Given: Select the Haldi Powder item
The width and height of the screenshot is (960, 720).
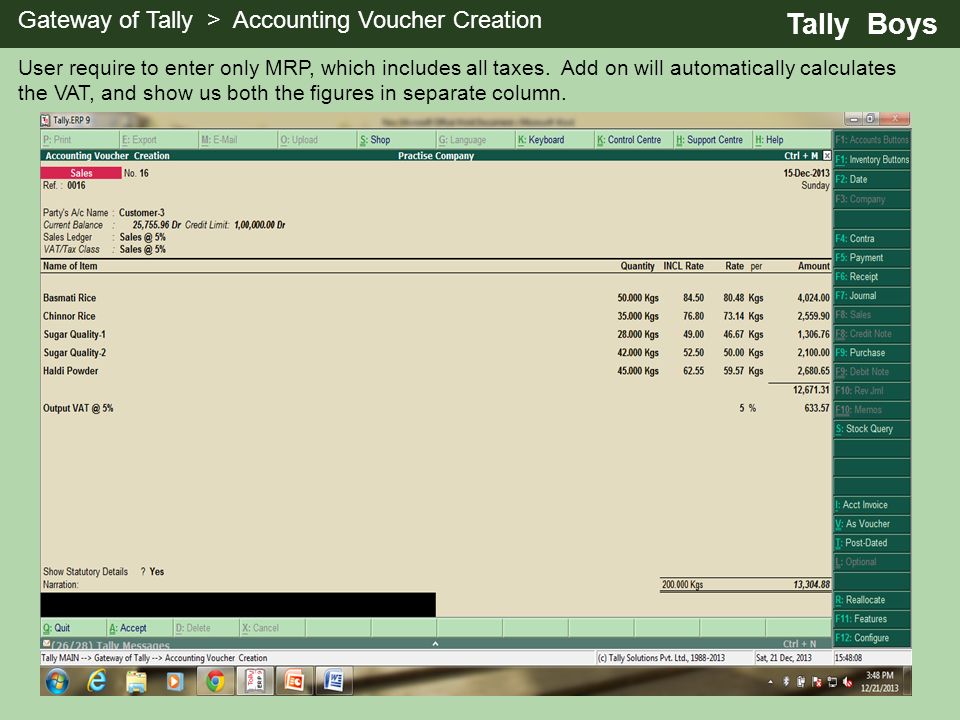Looking at the screenshot, I should [70, 370].
